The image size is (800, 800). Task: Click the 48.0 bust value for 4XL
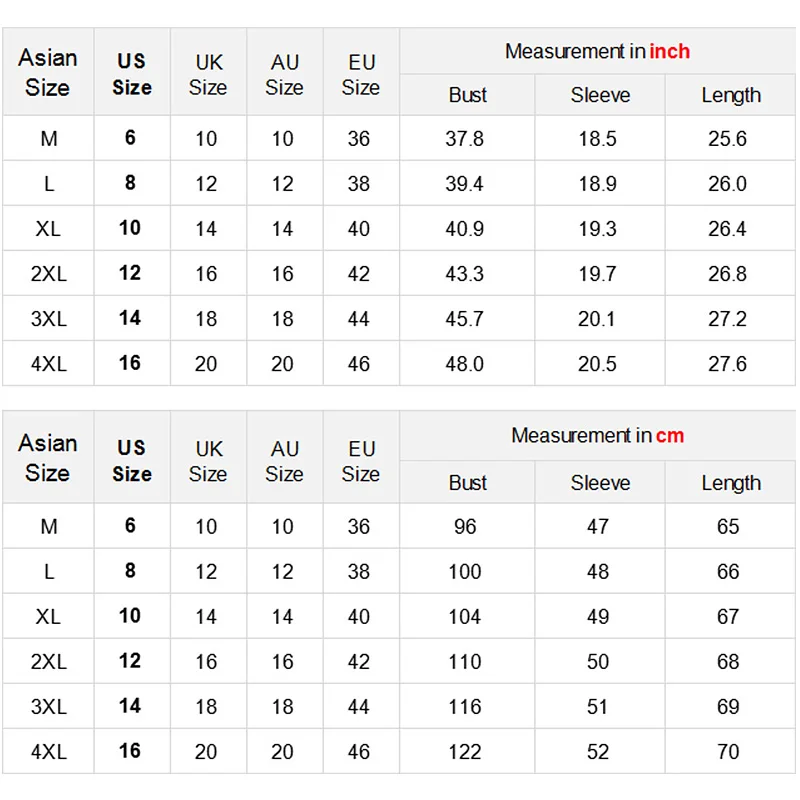[x=465, y=364]
